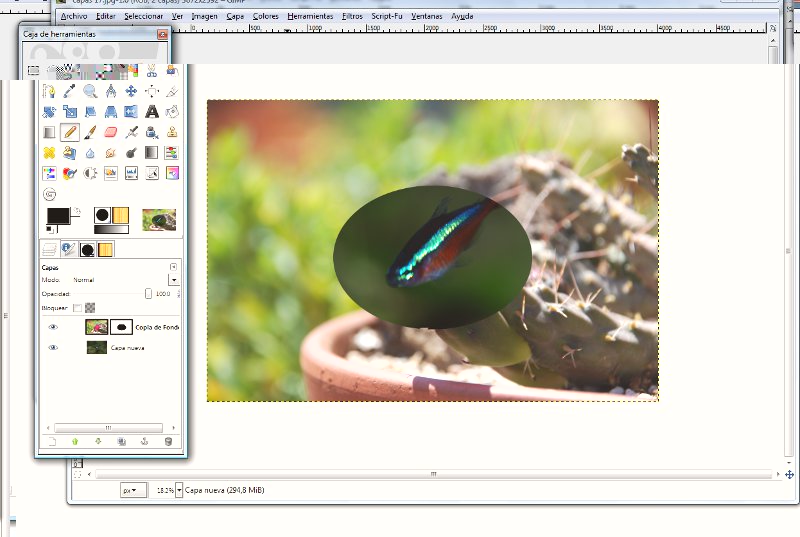This screenshot has height=537, width=800.
Task: Select the Levels tool
Action: [131, 173]
